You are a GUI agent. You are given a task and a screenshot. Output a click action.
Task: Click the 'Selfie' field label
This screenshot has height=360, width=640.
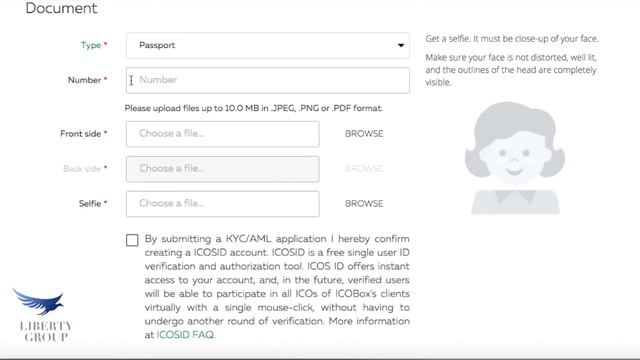pos(90,204)
